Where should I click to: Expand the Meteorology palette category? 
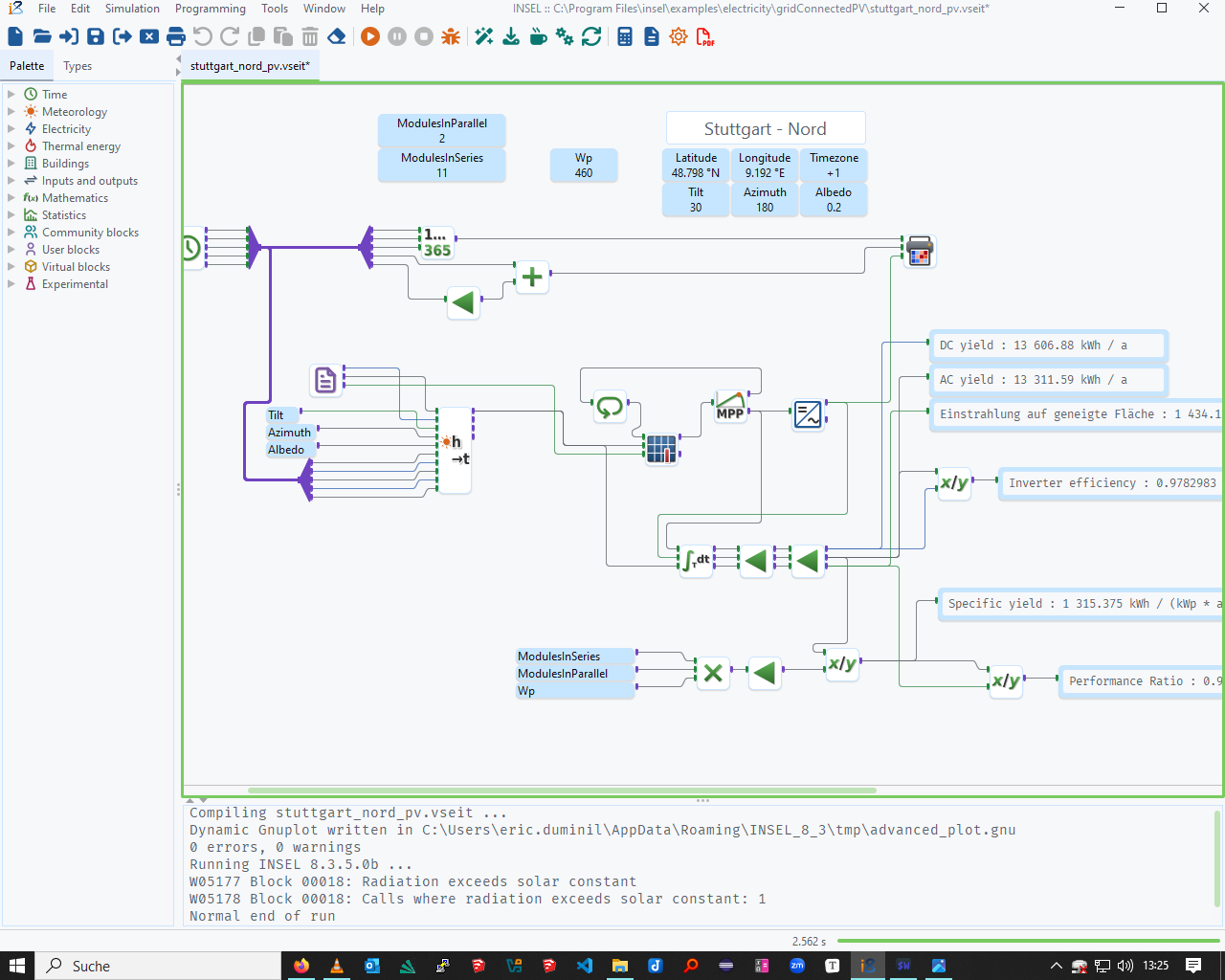[x=11, y=112]
